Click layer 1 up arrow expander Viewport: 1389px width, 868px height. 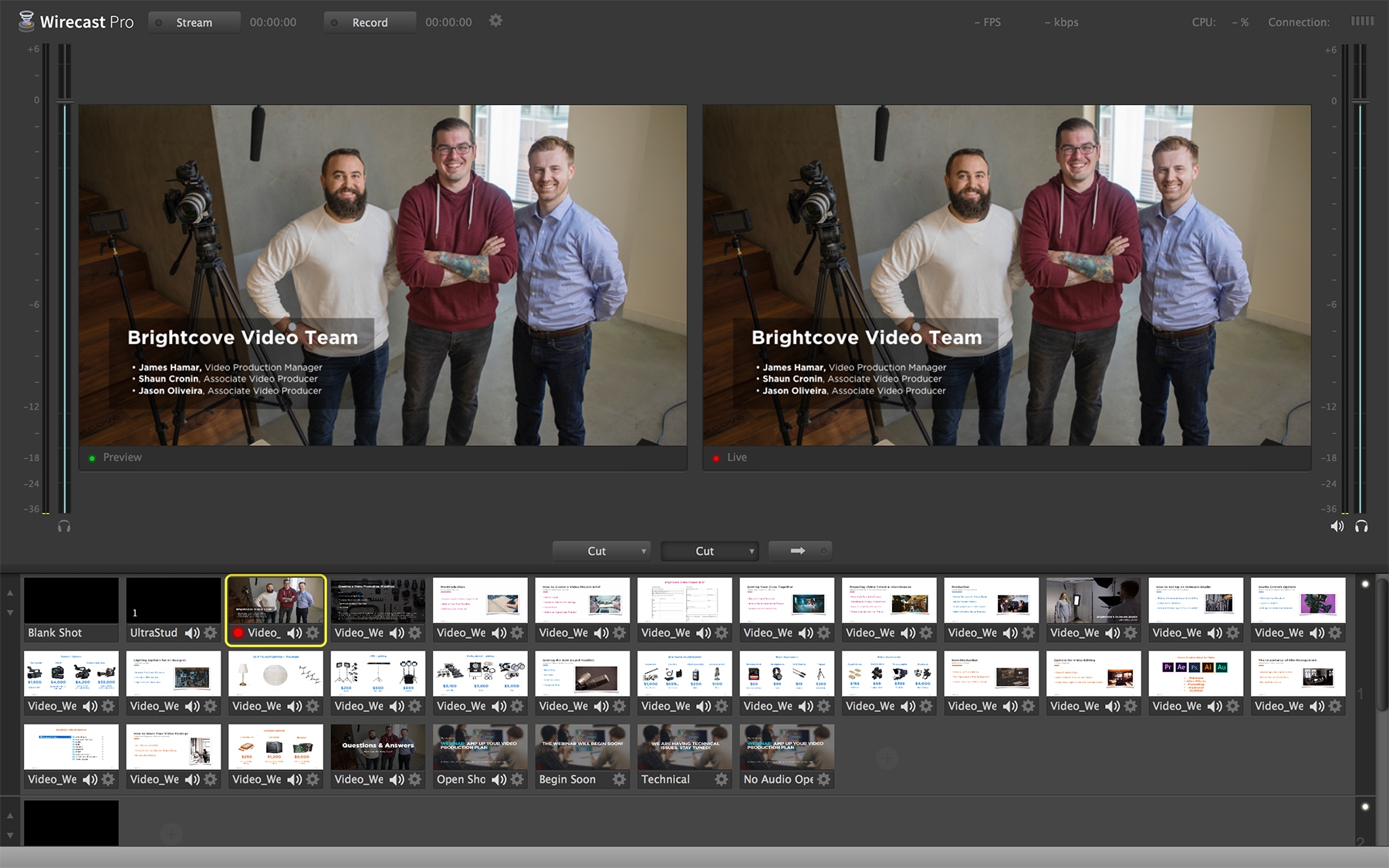10,593
